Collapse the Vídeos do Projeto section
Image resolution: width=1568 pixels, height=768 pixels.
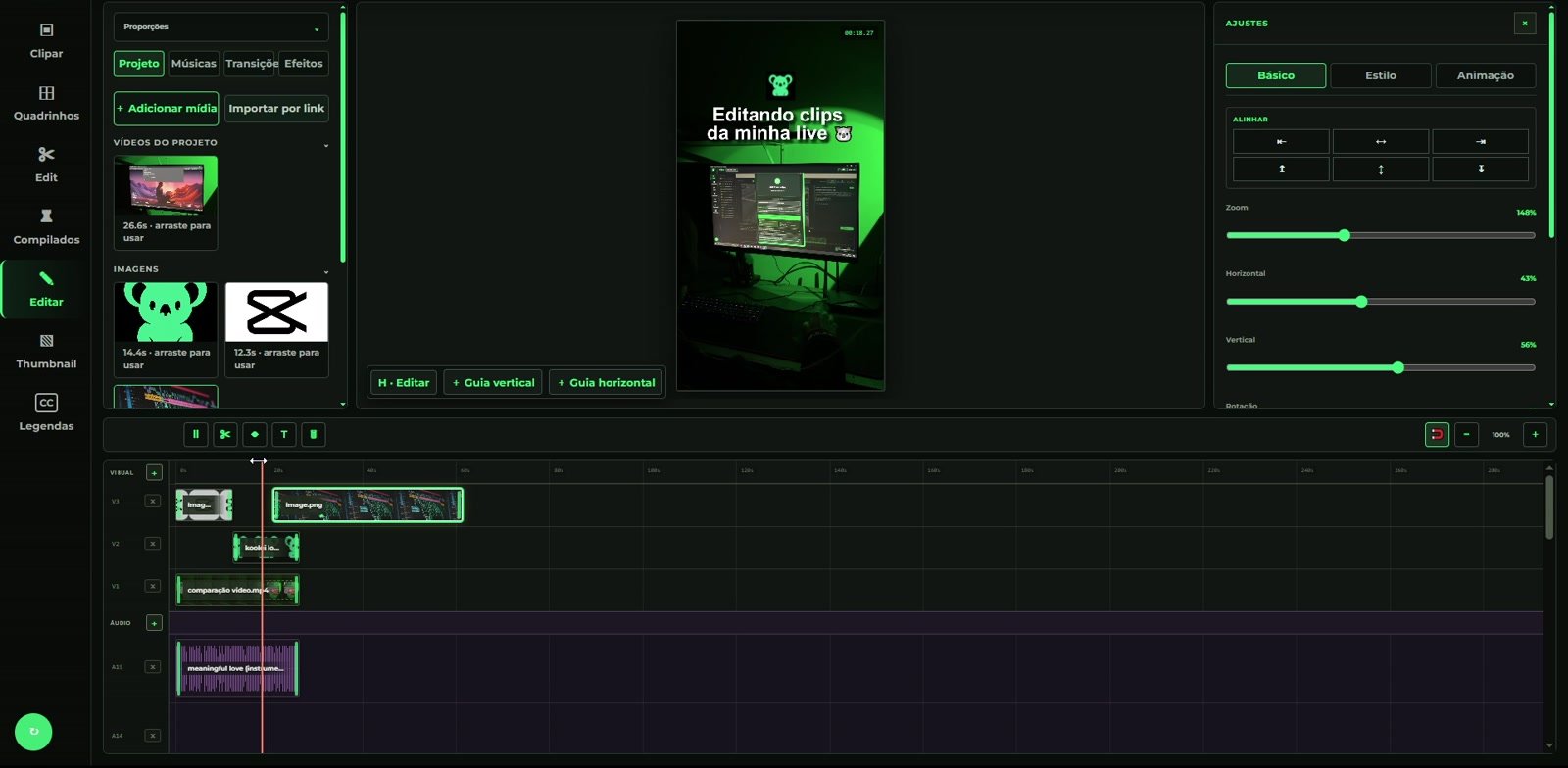click(x=326, y=143)
